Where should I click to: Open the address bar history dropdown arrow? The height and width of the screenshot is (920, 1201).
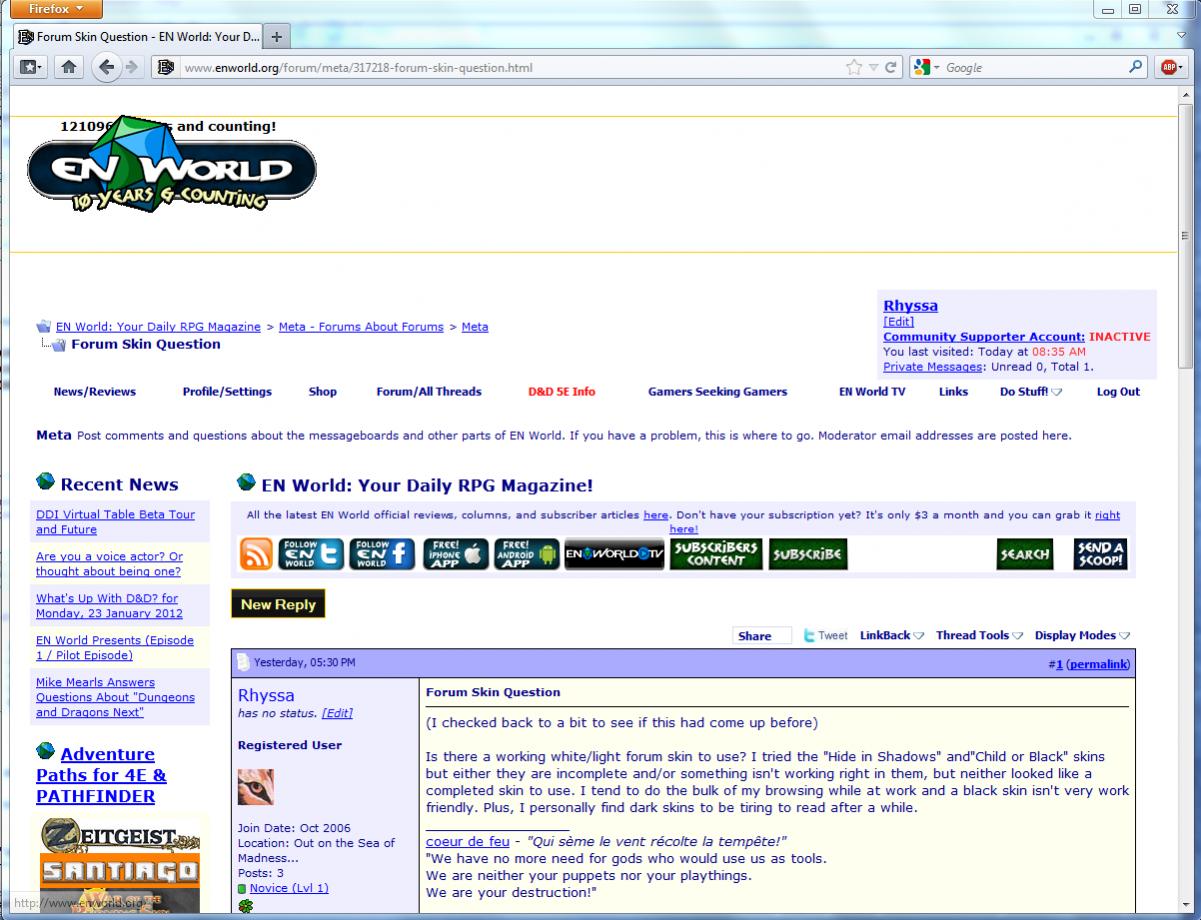pos(873,68)
